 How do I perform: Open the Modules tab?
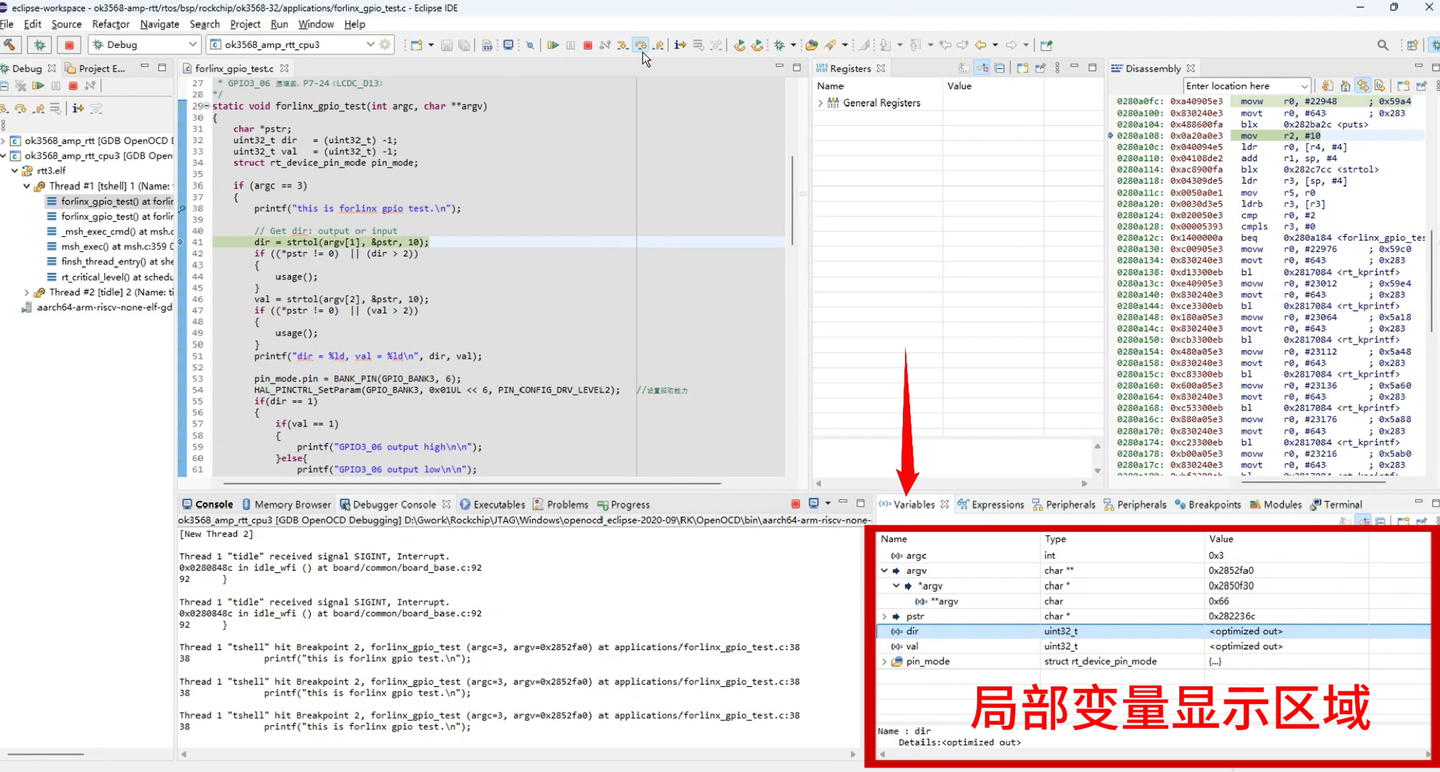pyautogui.click(x=1276, y=505)
